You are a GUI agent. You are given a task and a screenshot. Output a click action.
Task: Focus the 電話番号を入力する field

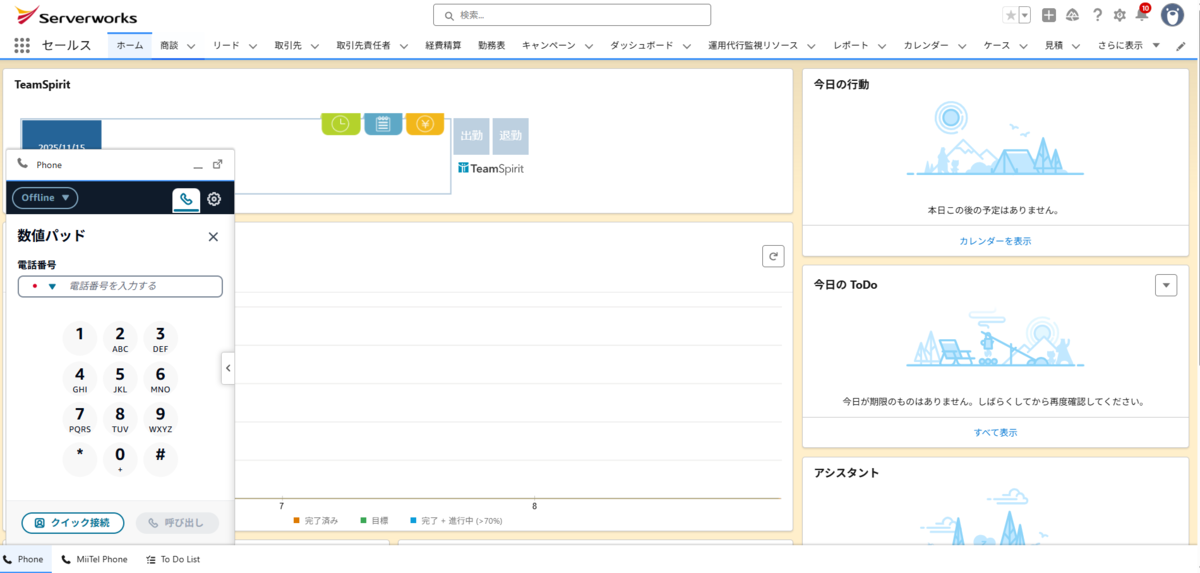pos(120,286)
